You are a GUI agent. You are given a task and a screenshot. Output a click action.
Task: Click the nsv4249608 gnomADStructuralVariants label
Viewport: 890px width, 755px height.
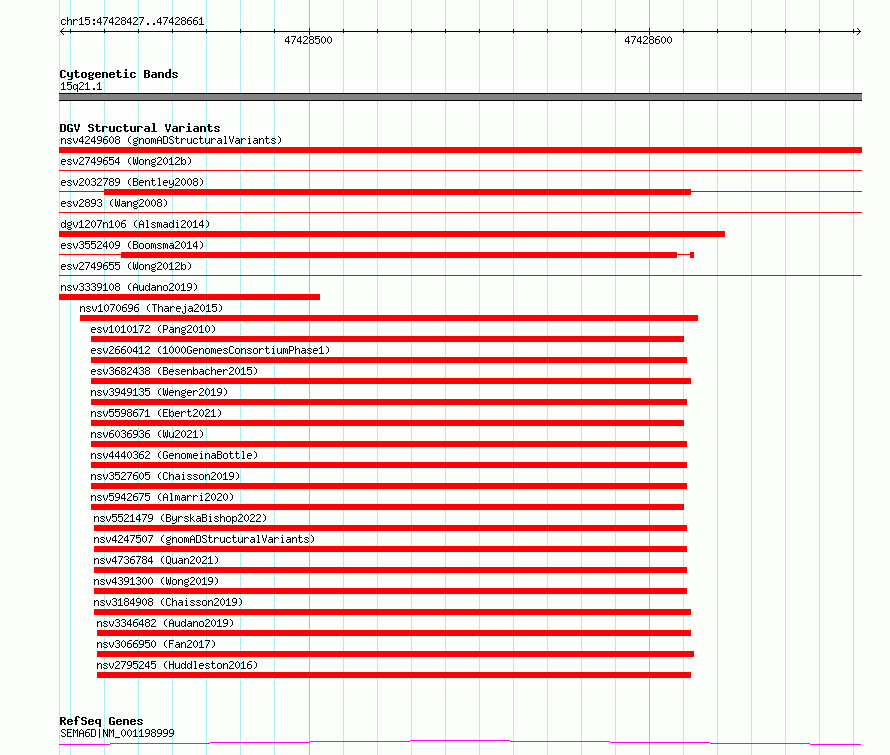coord(171,140)
